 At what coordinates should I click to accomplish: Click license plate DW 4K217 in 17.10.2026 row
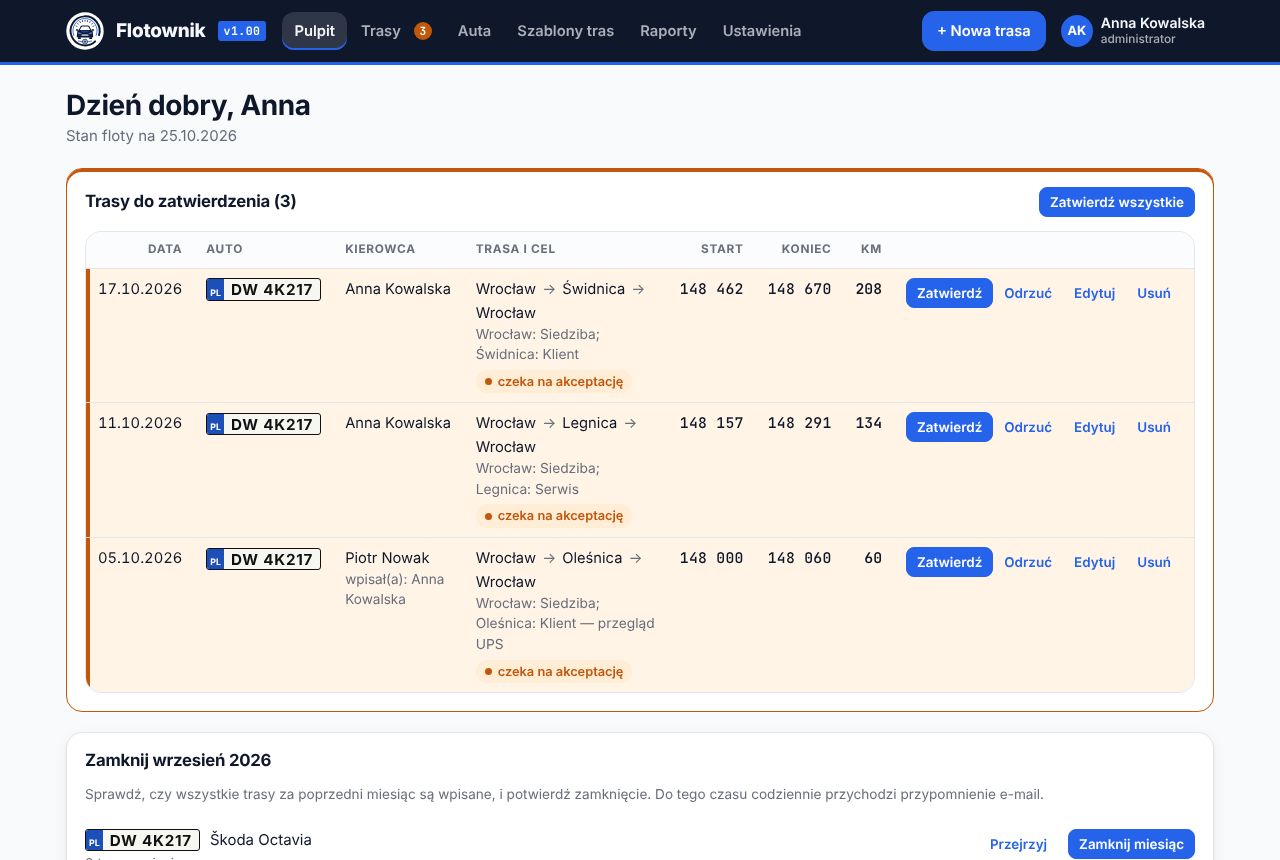(x=263, y=290)
